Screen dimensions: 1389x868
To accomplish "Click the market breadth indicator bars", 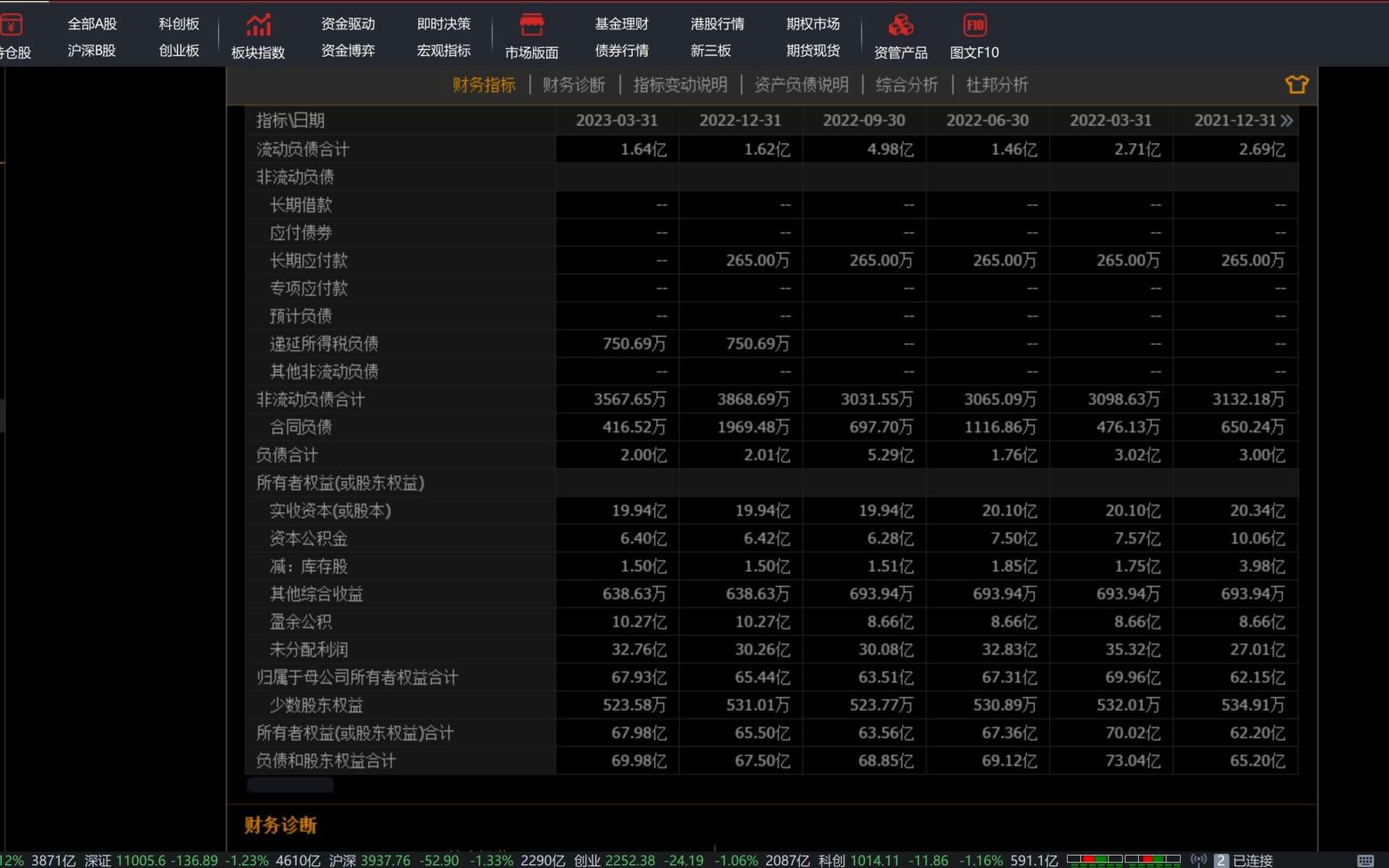I will pyautogui.click(x=1124, y=860).
